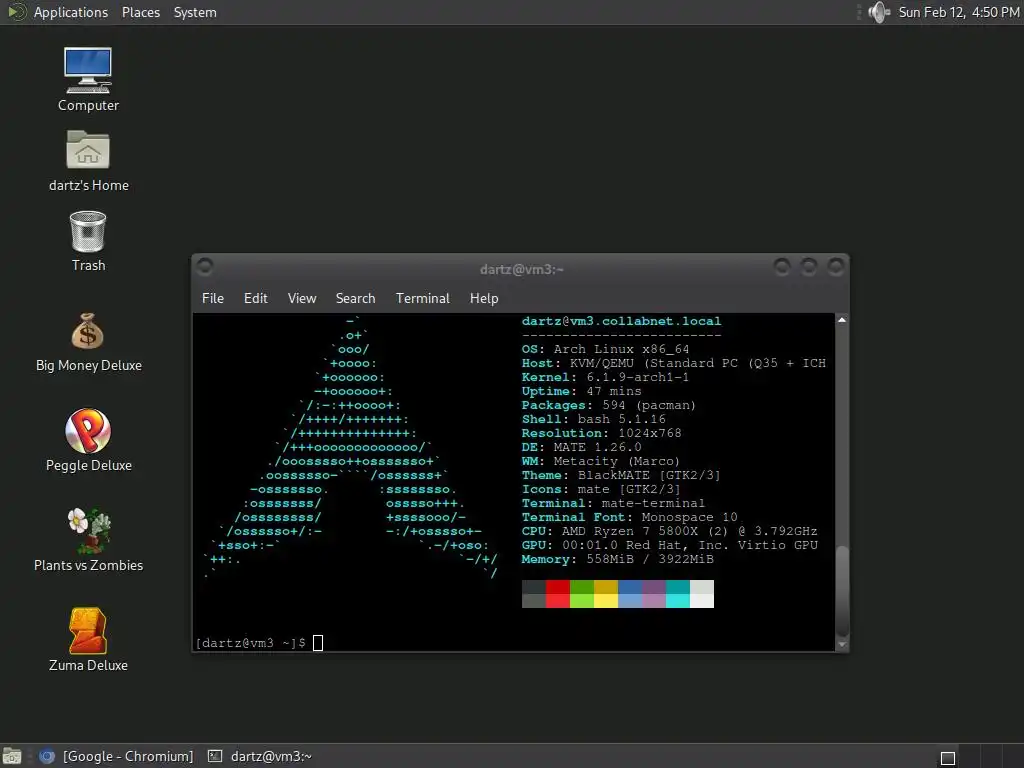Click the workspace switcher square in bottom panel

point(948,758)
